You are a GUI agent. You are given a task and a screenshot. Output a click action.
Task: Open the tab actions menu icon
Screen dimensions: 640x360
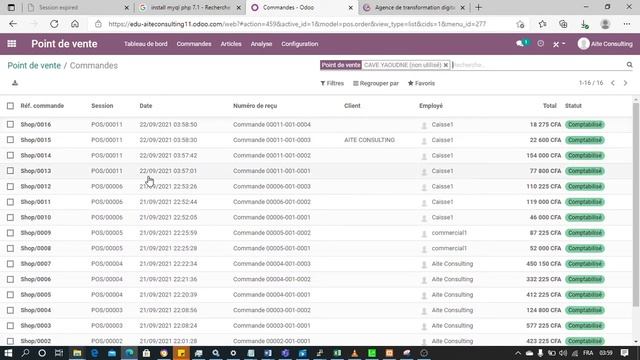coord(11,7)
